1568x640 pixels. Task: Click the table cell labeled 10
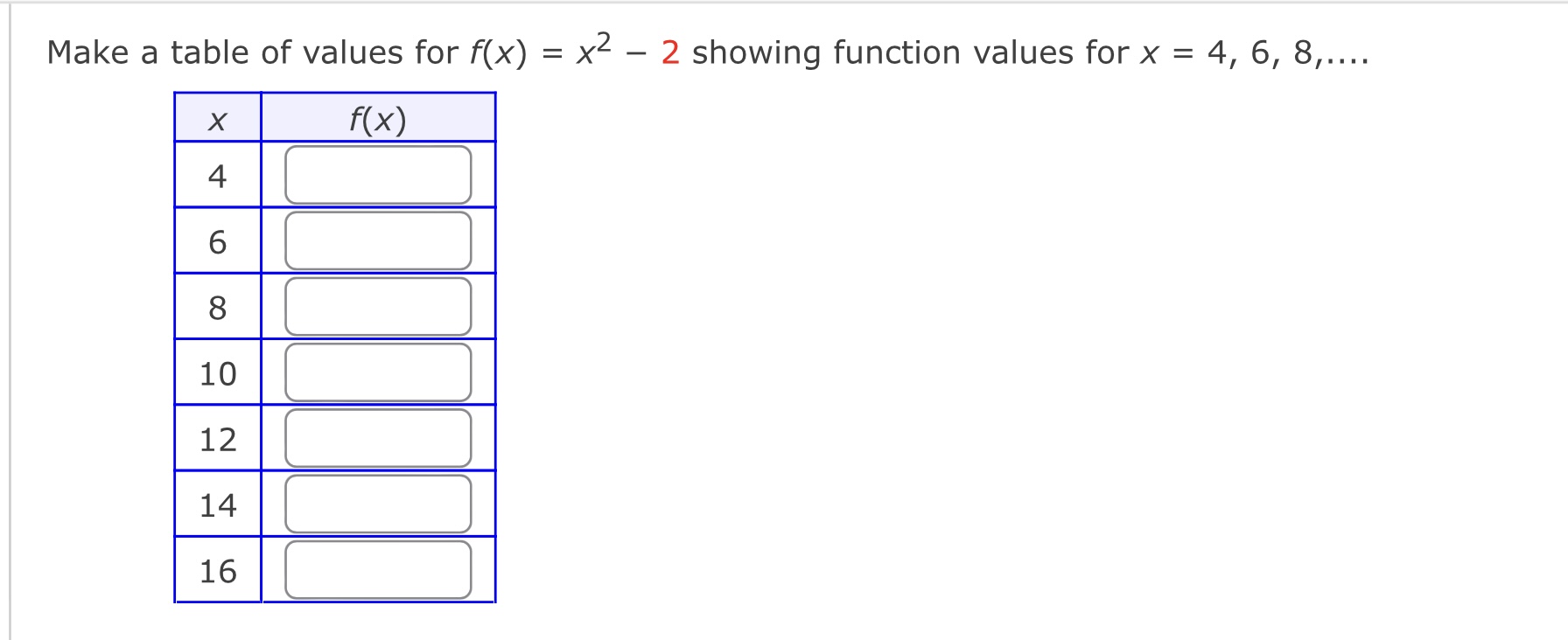coord(218,373)
